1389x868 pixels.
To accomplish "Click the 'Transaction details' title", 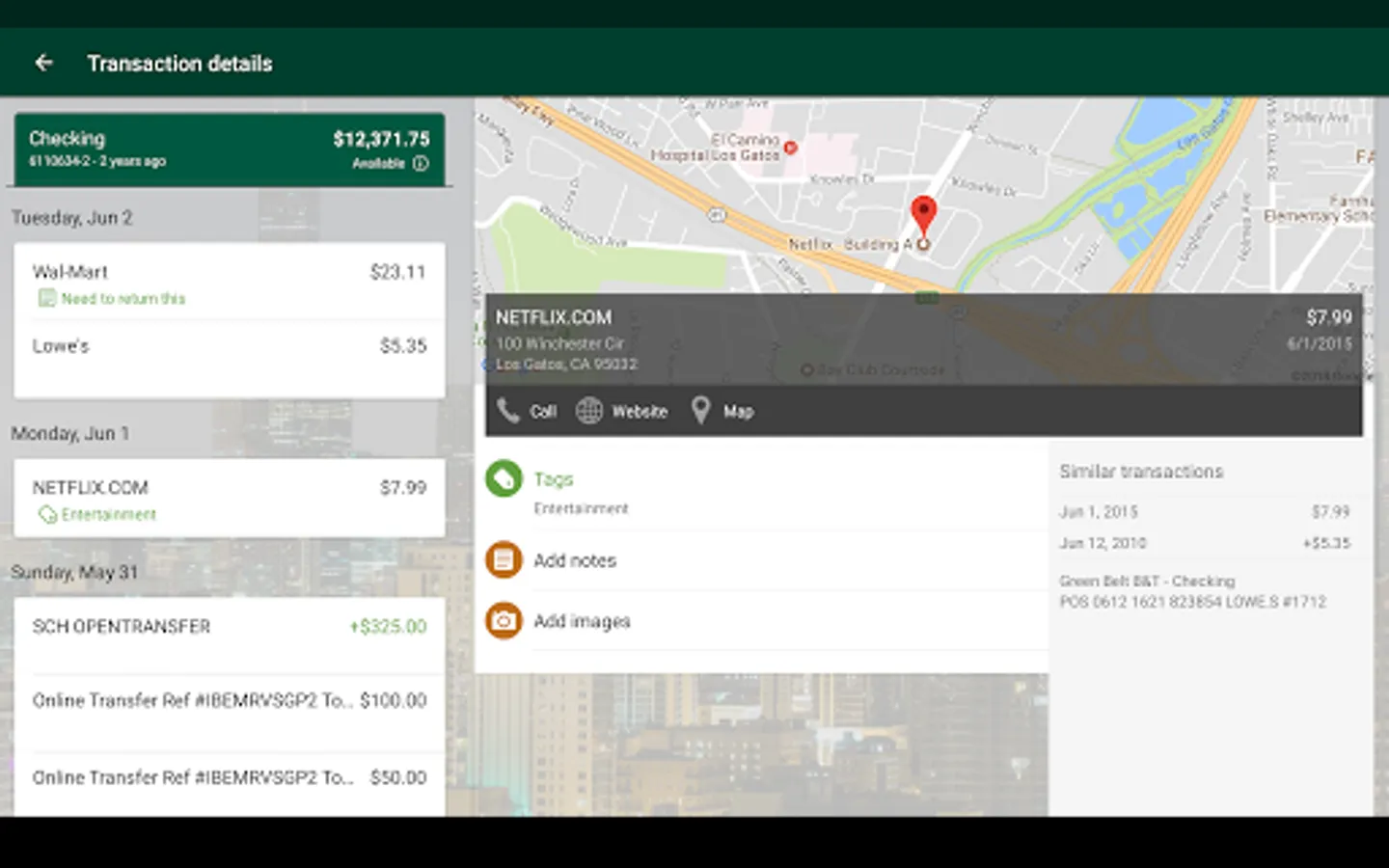I will (180, 64).
